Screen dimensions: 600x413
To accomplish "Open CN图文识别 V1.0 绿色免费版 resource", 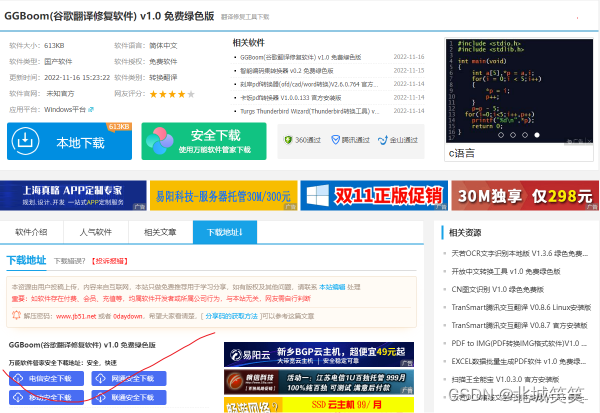I will pyautogui.click(x=497, y=289).
